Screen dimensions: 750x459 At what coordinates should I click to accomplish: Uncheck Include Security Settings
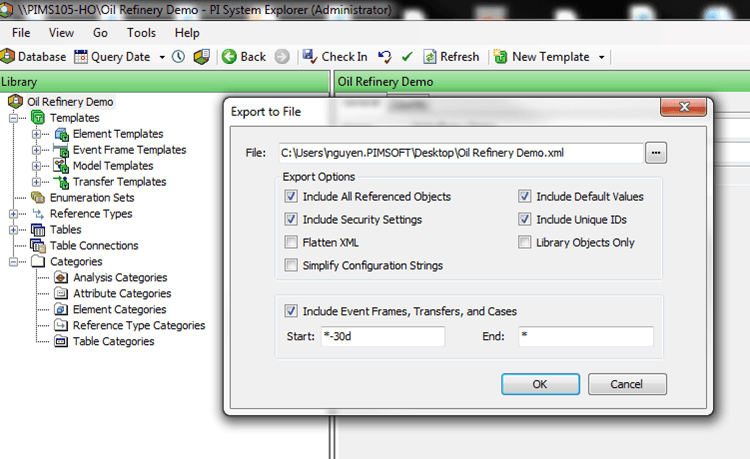[291, 219]
